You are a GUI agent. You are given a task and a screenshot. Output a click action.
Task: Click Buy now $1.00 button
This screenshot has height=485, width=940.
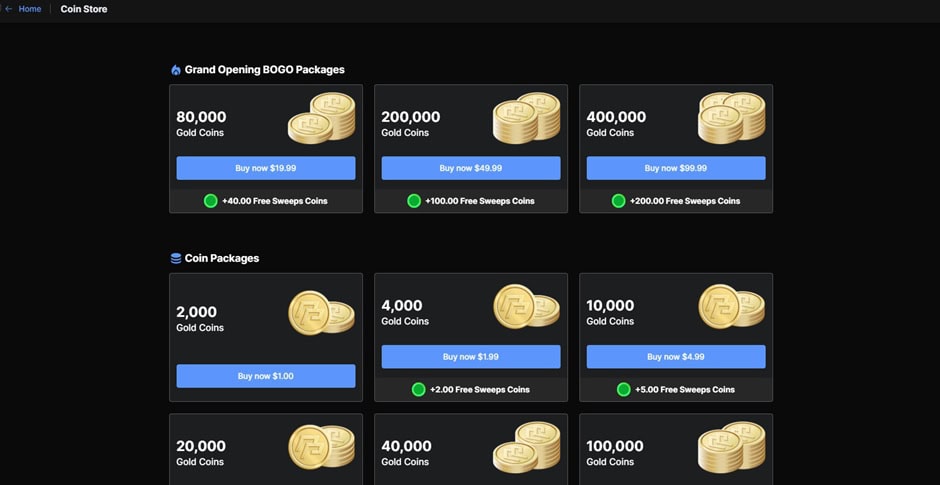(266, 376)
